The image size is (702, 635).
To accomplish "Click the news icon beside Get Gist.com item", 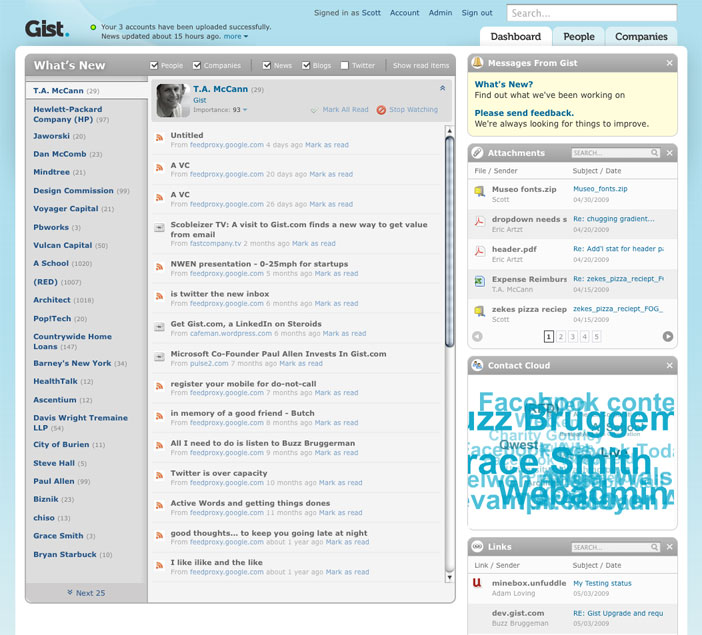I will 159,327.
